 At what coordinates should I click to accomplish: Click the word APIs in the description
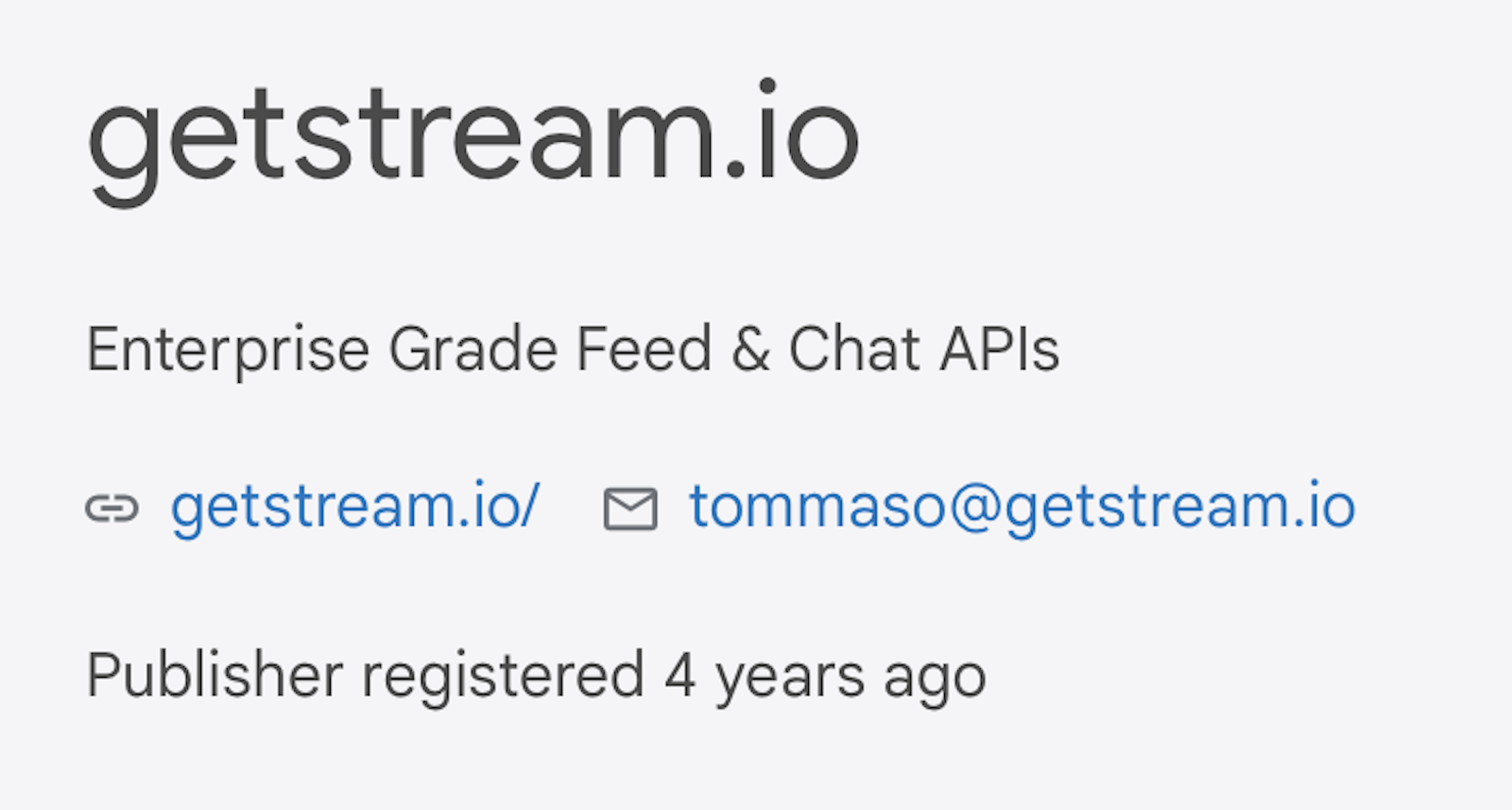1000,350
